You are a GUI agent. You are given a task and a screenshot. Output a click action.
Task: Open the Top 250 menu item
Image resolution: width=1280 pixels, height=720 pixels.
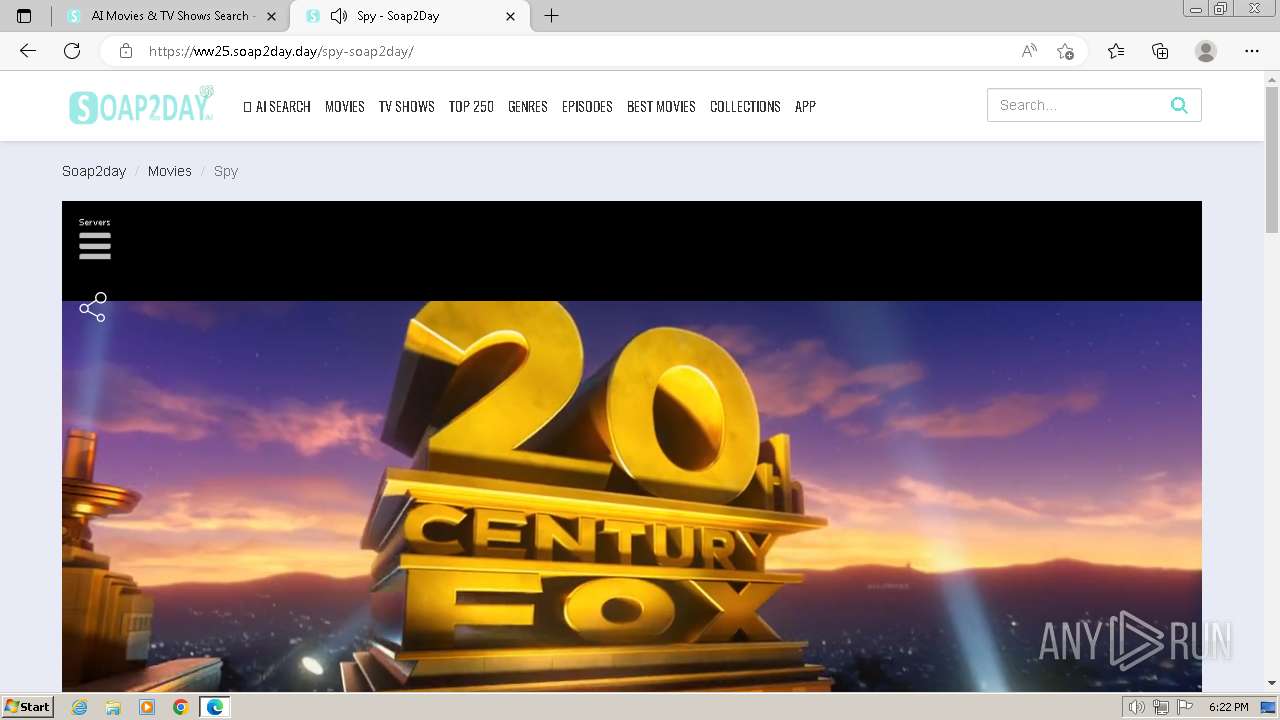471,106
